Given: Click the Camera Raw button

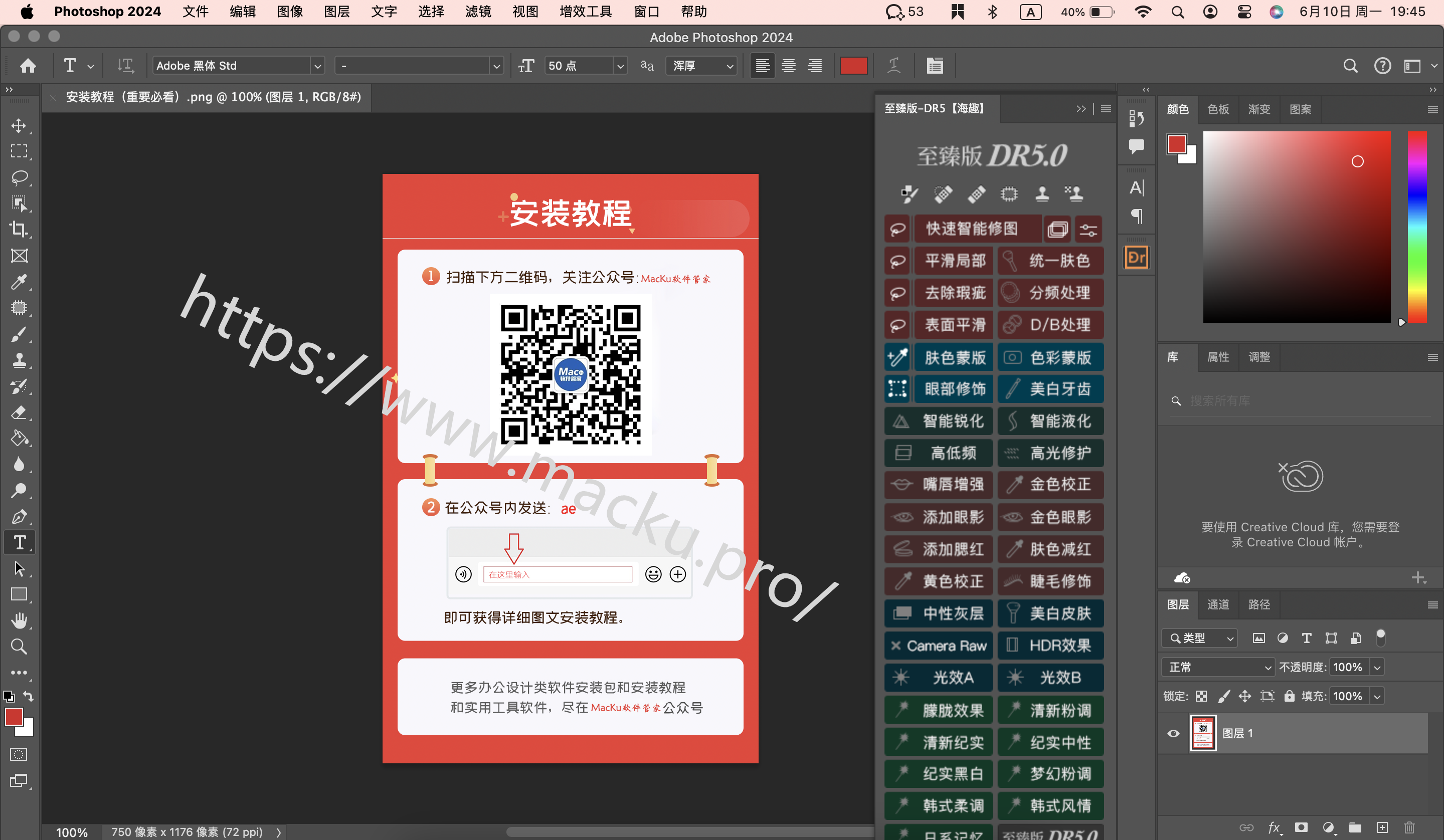Looking at the screenshot, I should click(x=939, y=646).
